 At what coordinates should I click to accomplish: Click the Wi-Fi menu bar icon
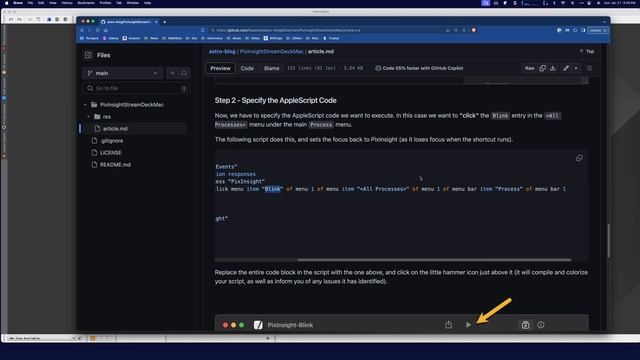coord(563,3)
